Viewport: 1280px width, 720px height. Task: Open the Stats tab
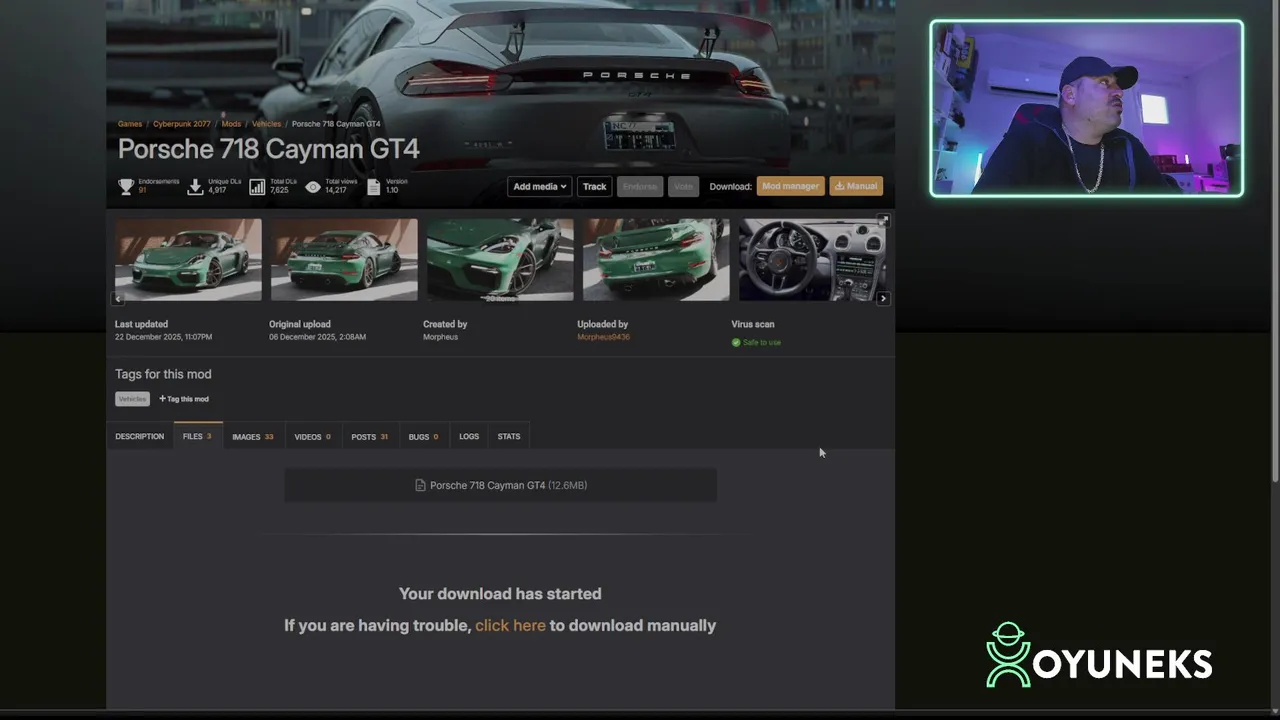coord(509,437)
